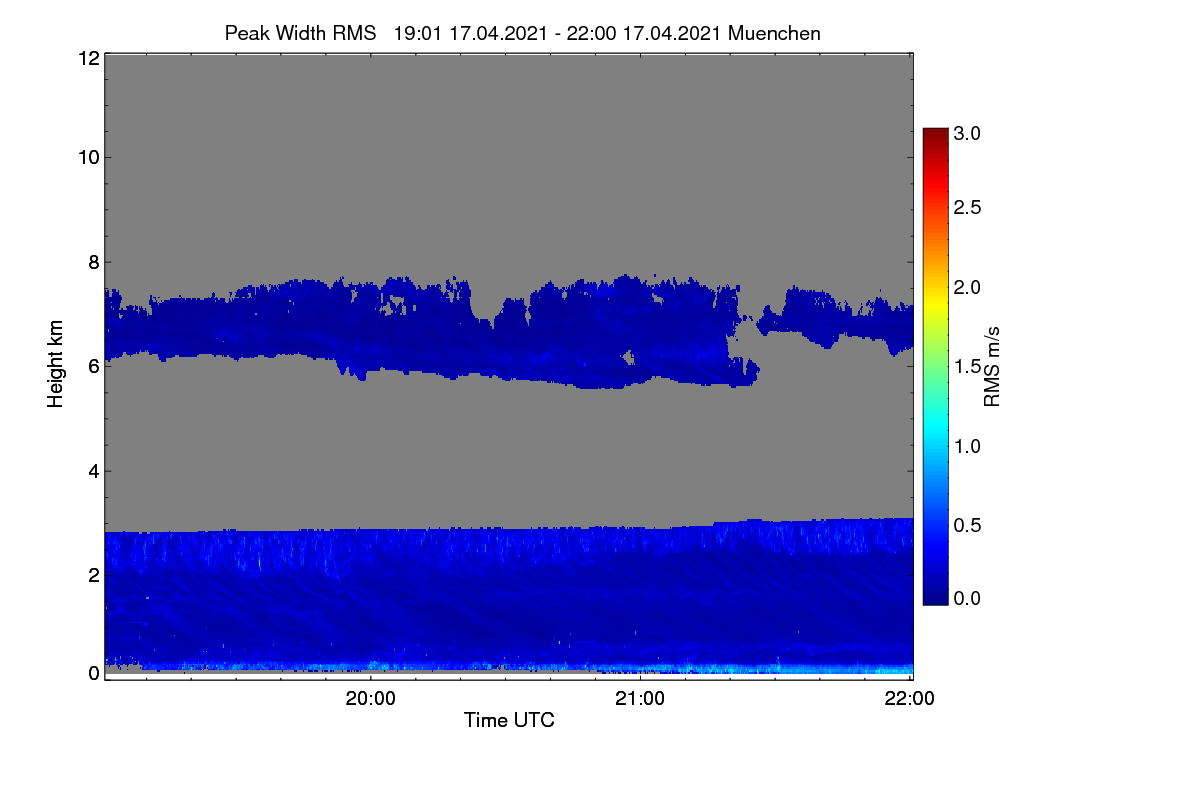This screenshot has width=1200, height=800.
Task: Click the colorbar value '2.0'
Action: [x=968, y=288]
